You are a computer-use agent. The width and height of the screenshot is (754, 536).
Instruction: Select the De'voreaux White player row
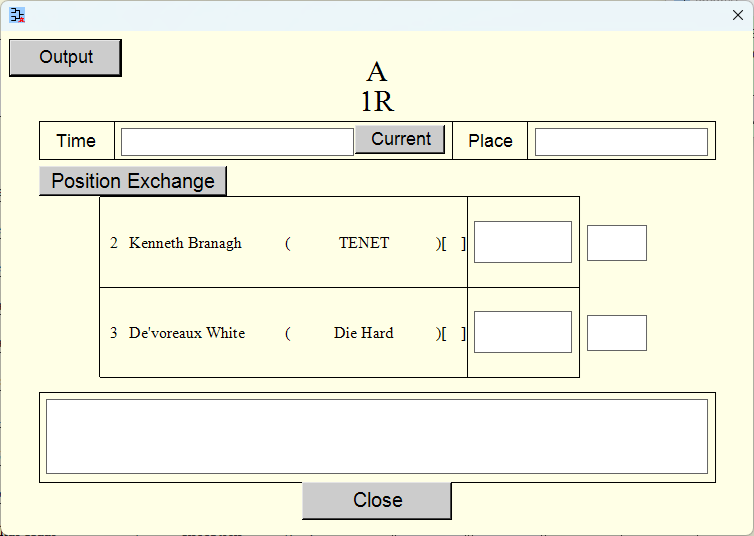click(283, 333)
